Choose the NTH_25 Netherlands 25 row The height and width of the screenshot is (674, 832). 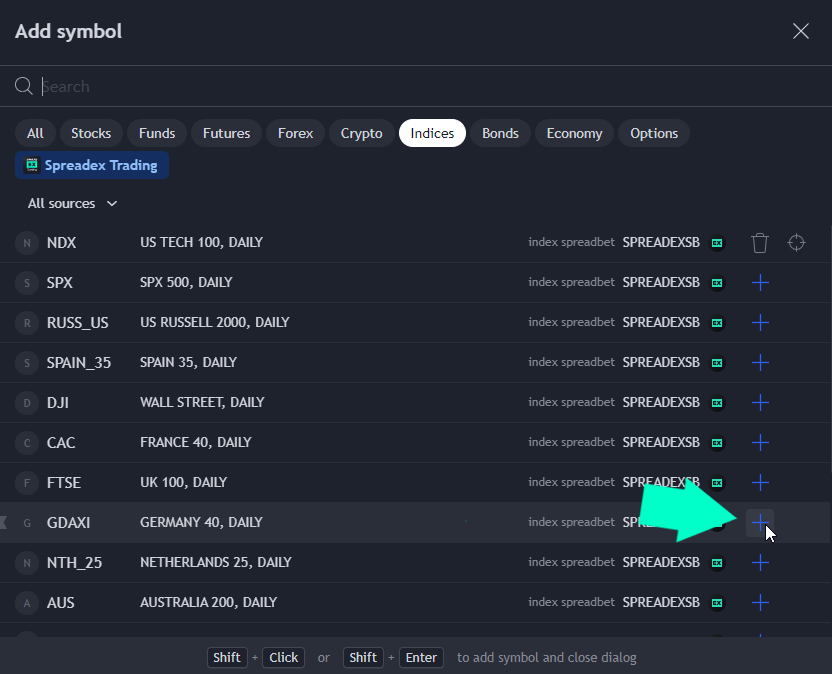tap(300, 563)
